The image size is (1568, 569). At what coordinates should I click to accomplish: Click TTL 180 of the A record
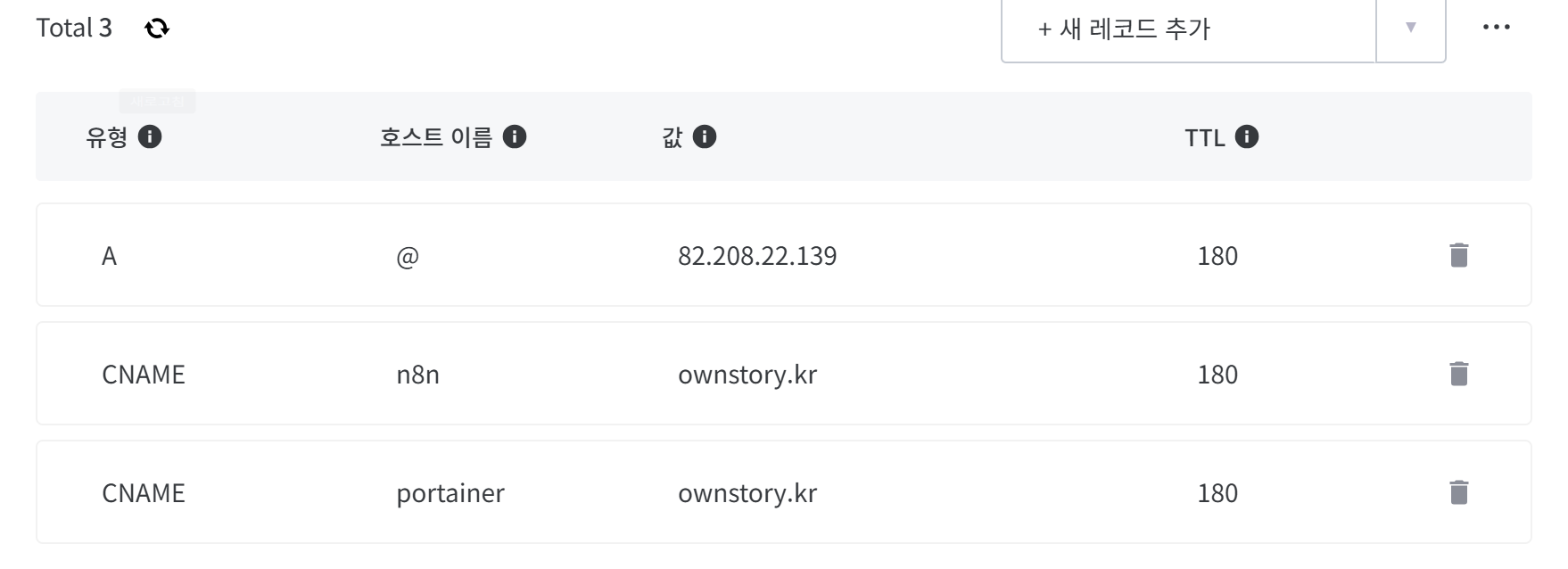click(1217, 256)
